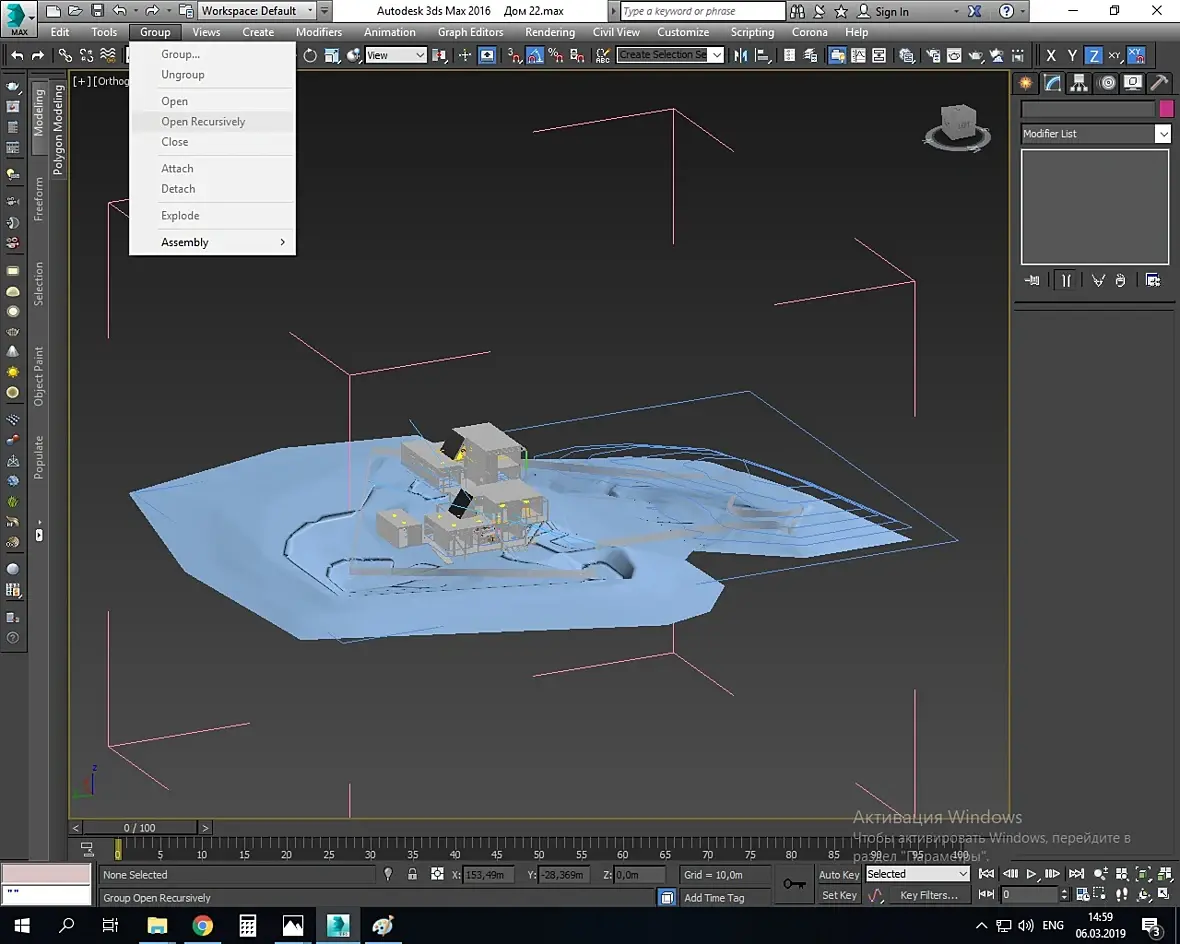This screenshot has width=1180, height=944.
Task: Click the keyword search input field
Action: 702,11
